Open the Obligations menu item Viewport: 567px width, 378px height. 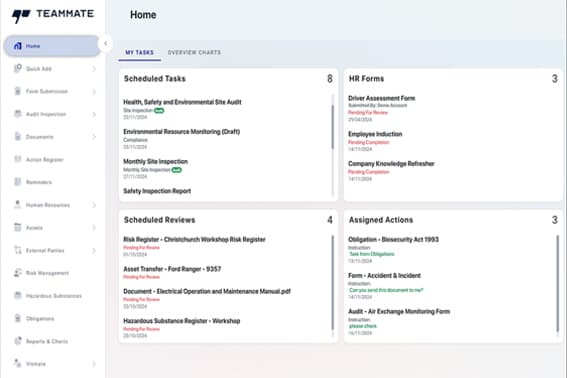(x=52, y=319)
